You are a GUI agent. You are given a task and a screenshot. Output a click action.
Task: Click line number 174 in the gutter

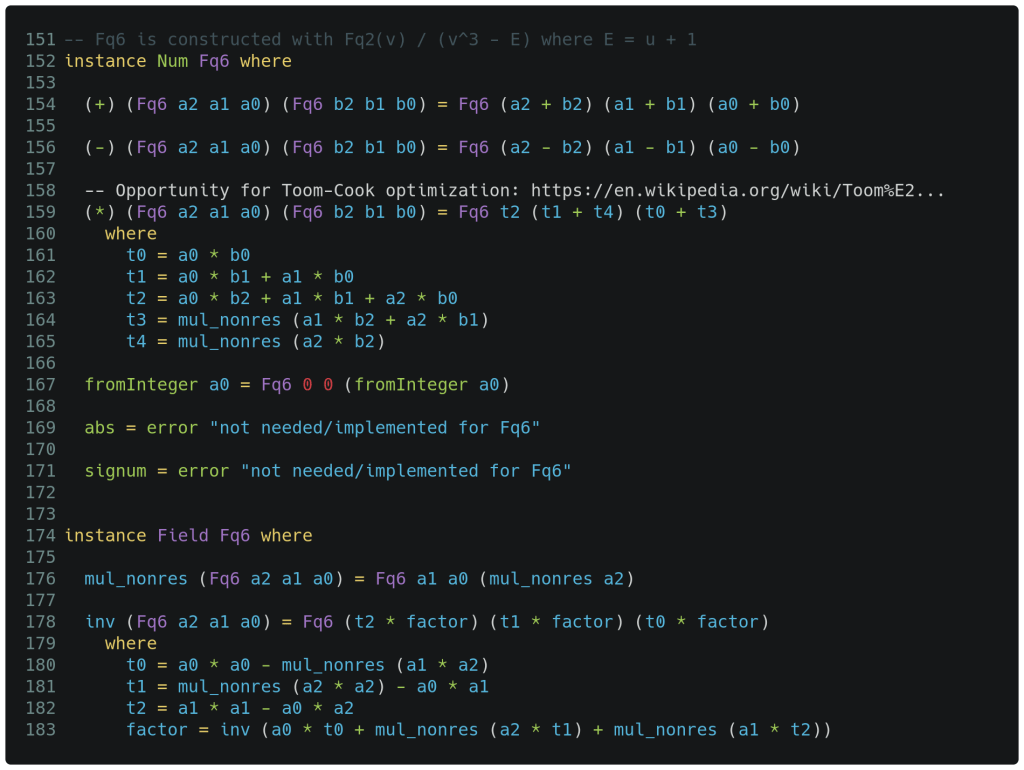pyautogui.click(x=40, y=536)
